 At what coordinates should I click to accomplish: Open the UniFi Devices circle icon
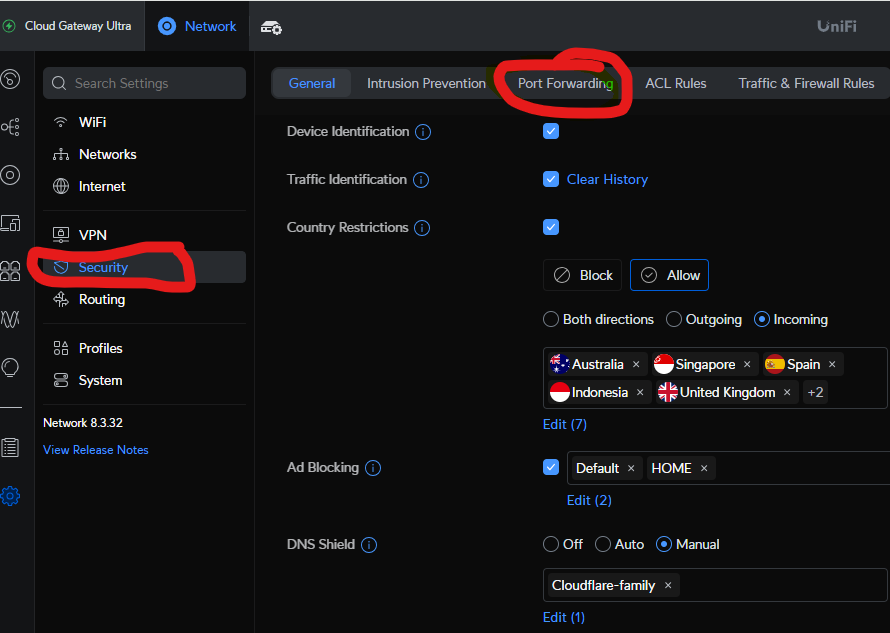tap(10, 175)
